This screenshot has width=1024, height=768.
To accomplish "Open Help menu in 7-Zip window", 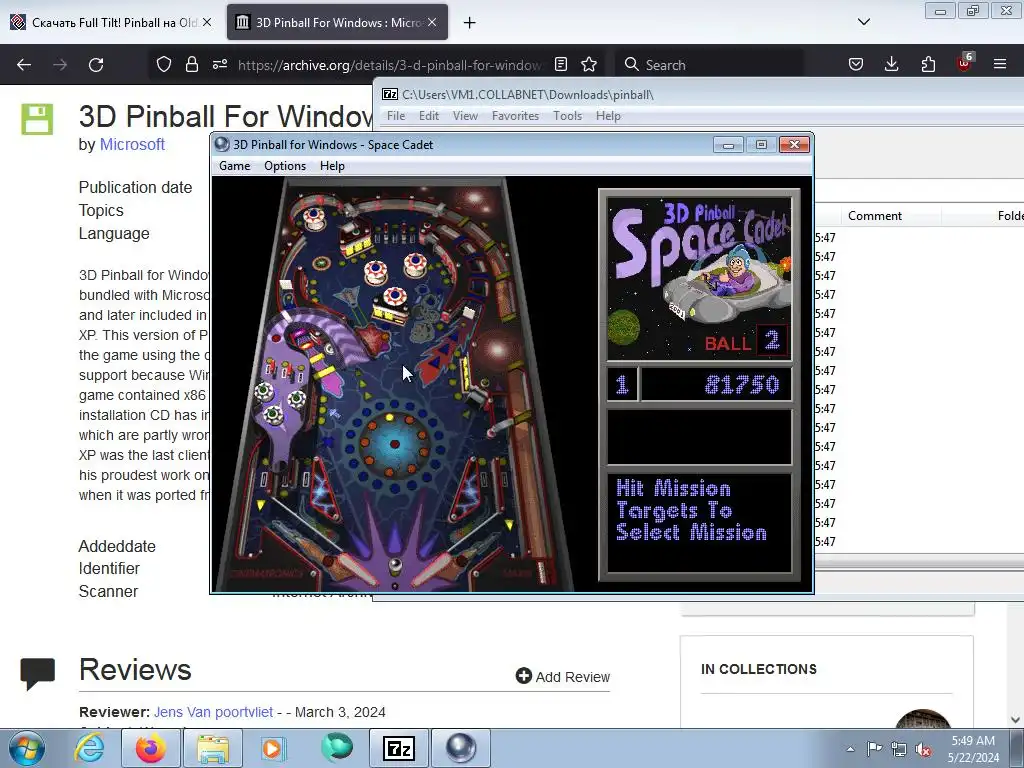I will tap(608, 116).
